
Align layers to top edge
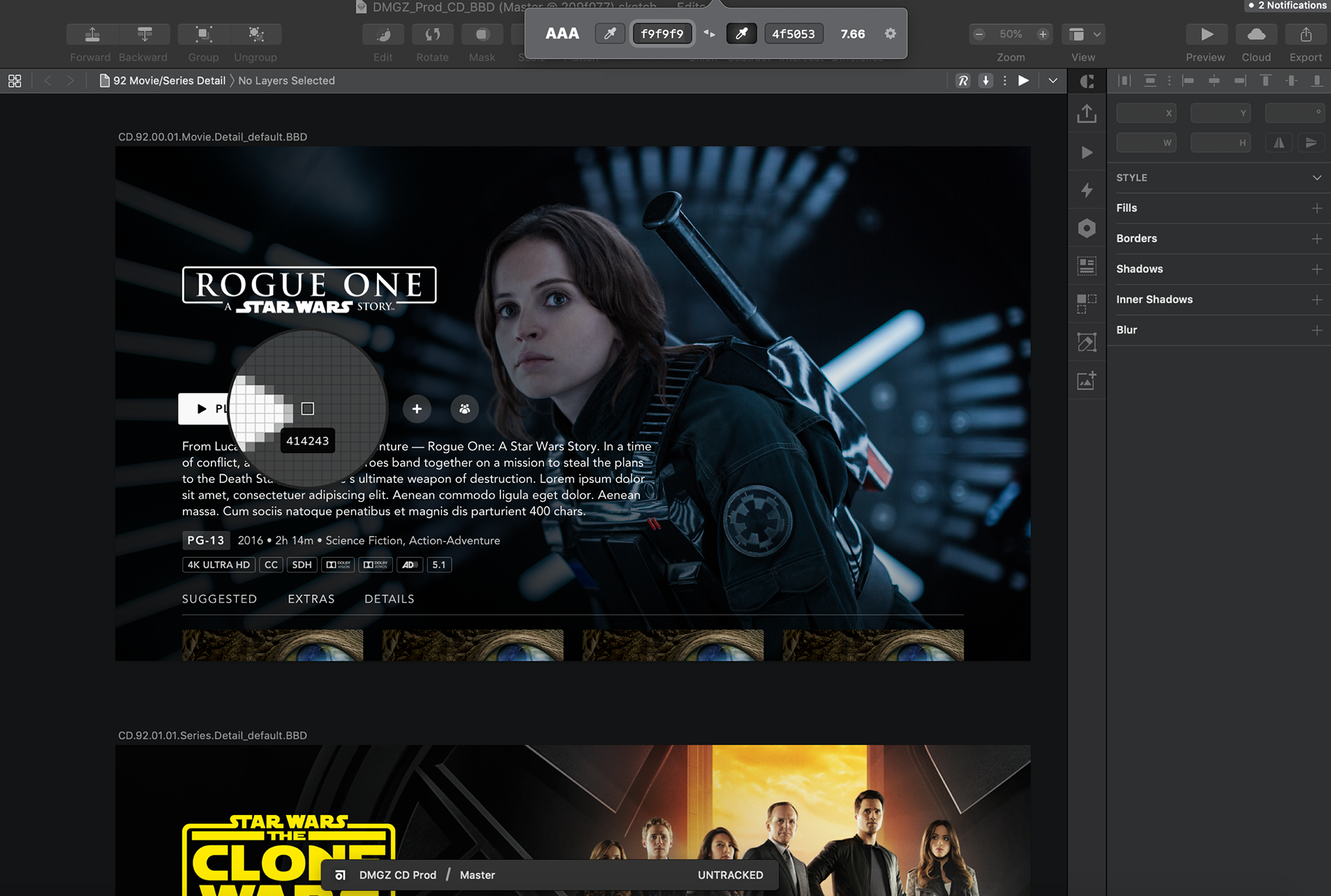1265,81
